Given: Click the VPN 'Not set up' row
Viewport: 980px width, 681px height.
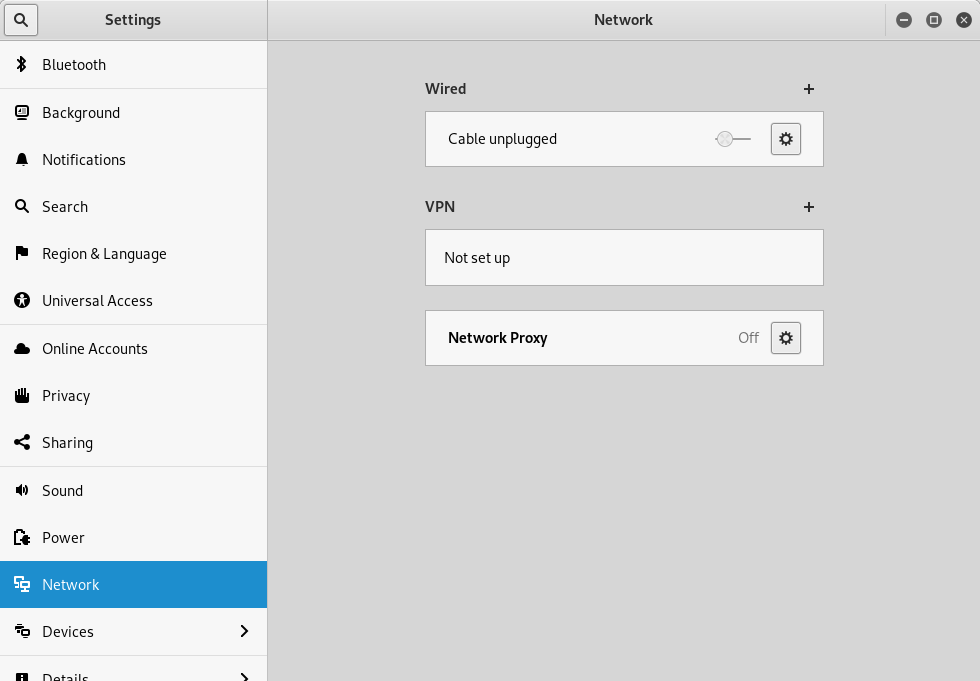Looking at the screenshot, I should click(x=624, y=258).
